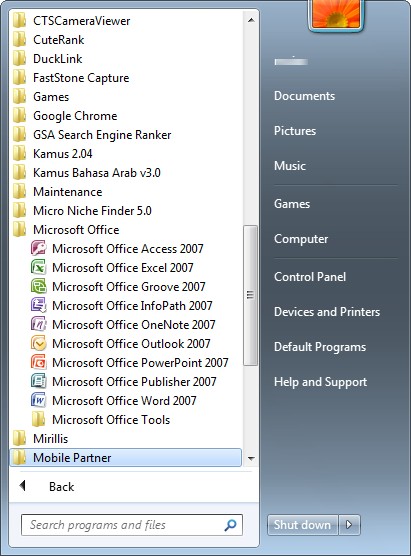Open Music from the right pane
411x556 pixels.
coord(290,166)
